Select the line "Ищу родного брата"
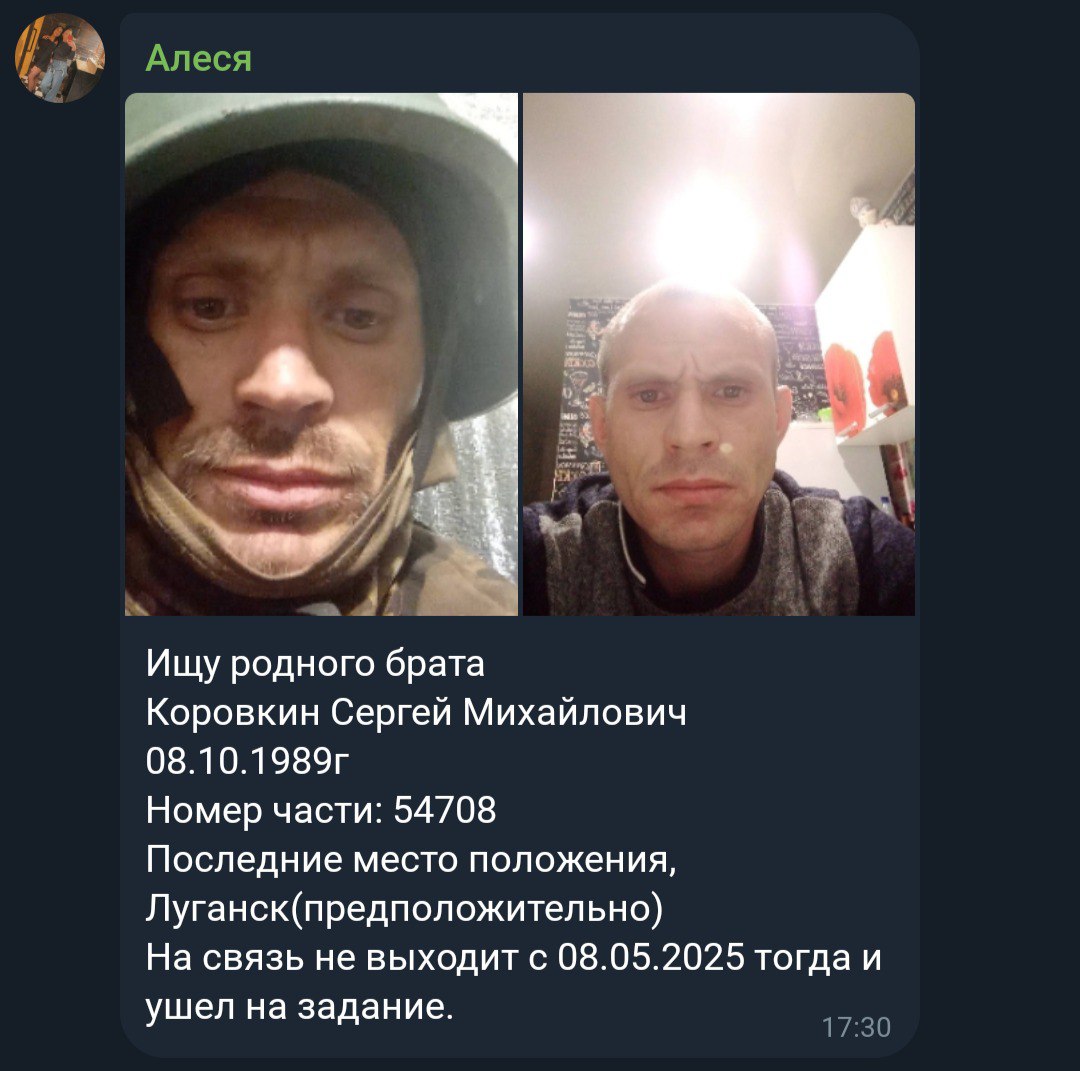 coord(315,664)
